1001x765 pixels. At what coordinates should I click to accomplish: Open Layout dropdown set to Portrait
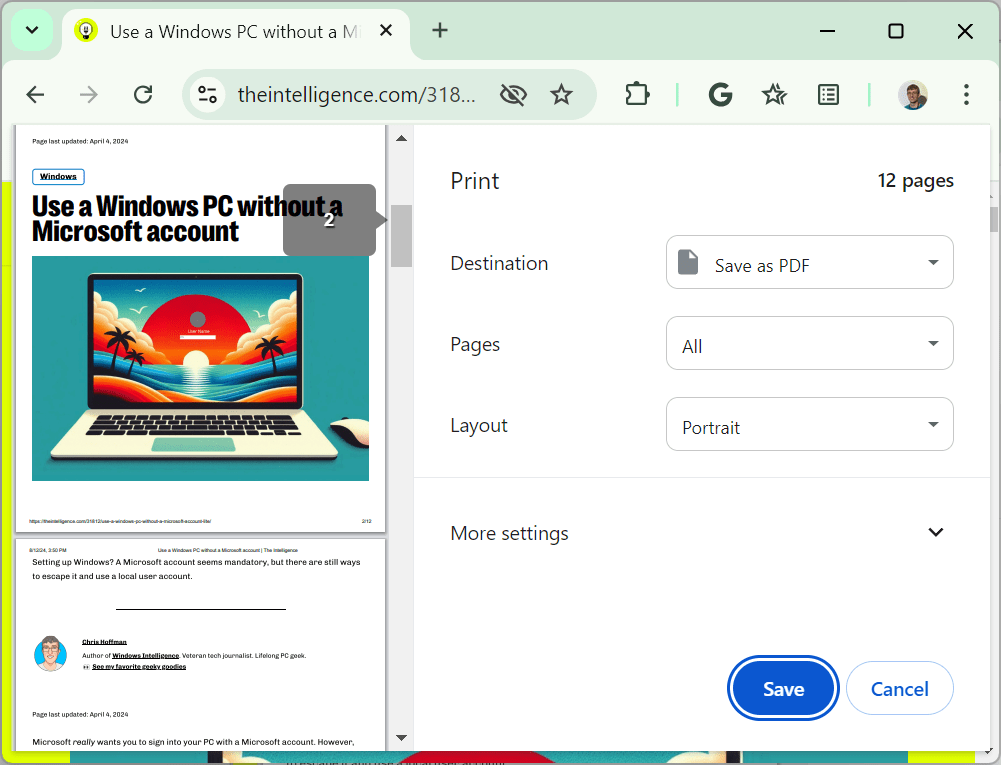coord(809,425)
